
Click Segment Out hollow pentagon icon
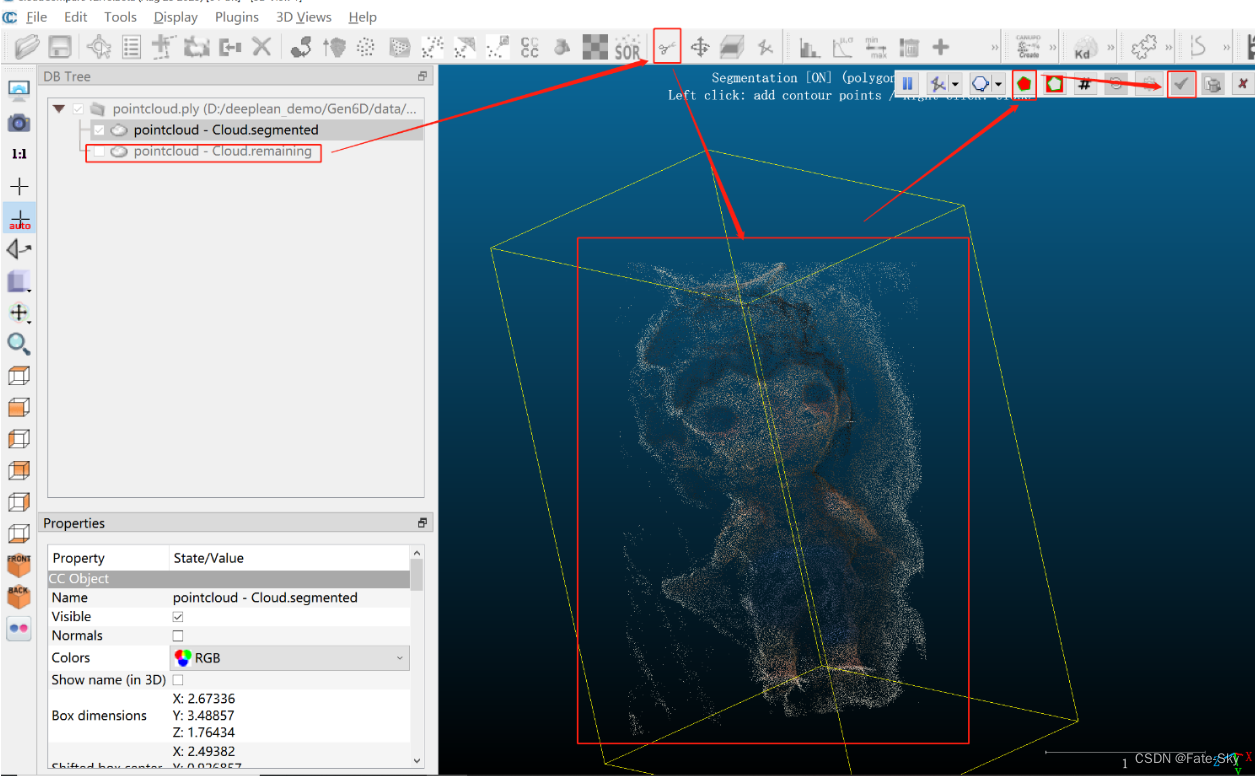point(1054,84)
